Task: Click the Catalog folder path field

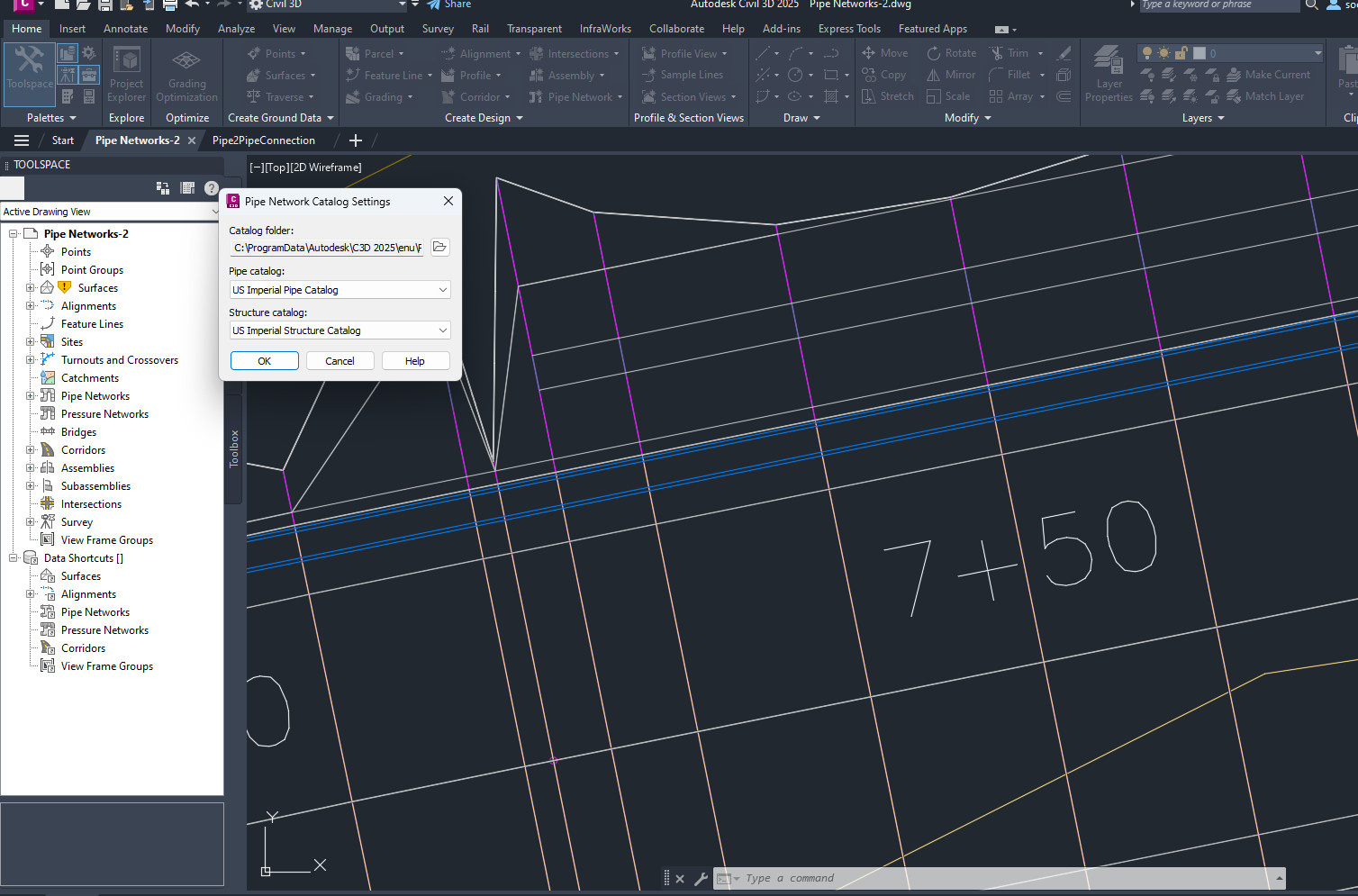Action: pos(327,248)
